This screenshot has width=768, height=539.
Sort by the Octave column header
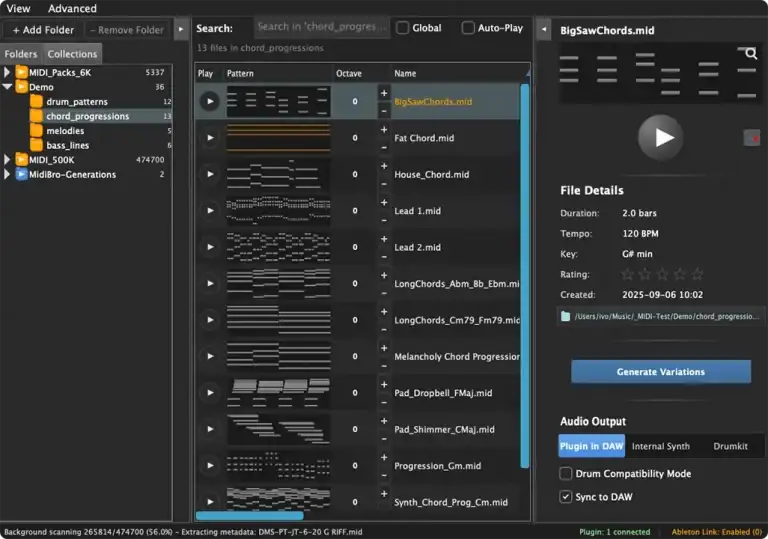click(x=349, y=74)
